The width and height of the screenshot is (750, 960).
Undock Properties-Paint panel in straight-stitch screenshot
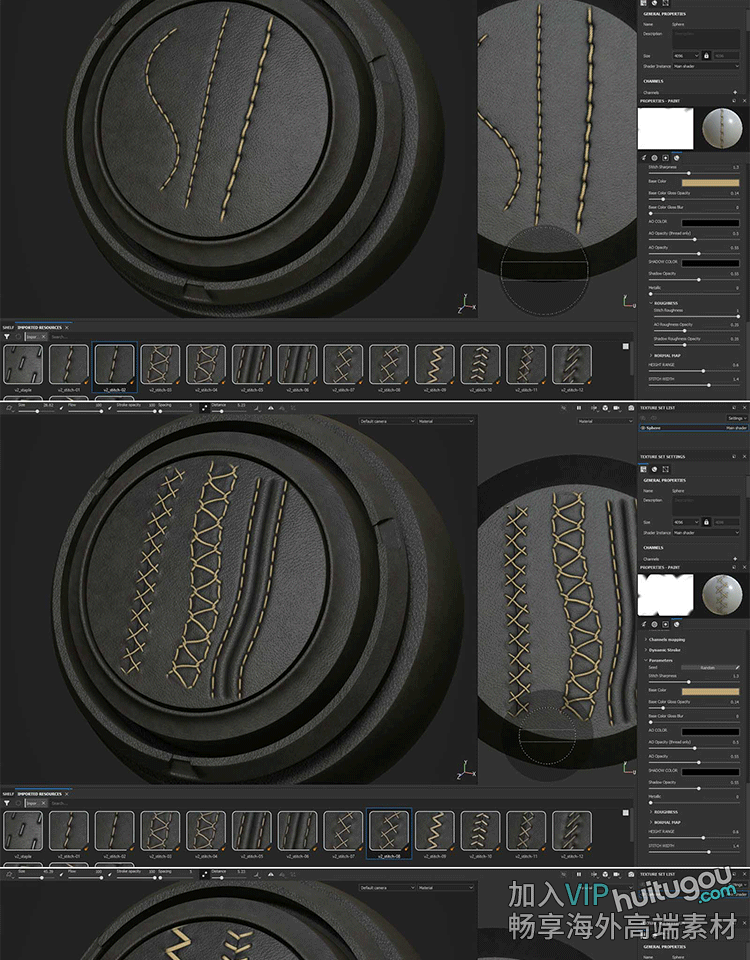click(735, 101)
